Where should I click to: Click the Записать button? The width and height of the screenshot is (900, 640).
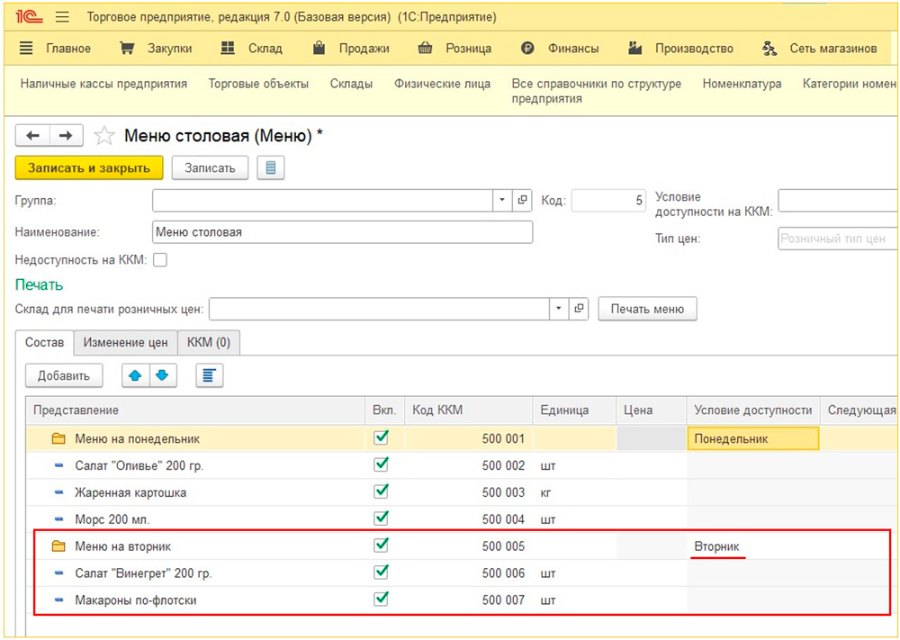click(210, 168)
